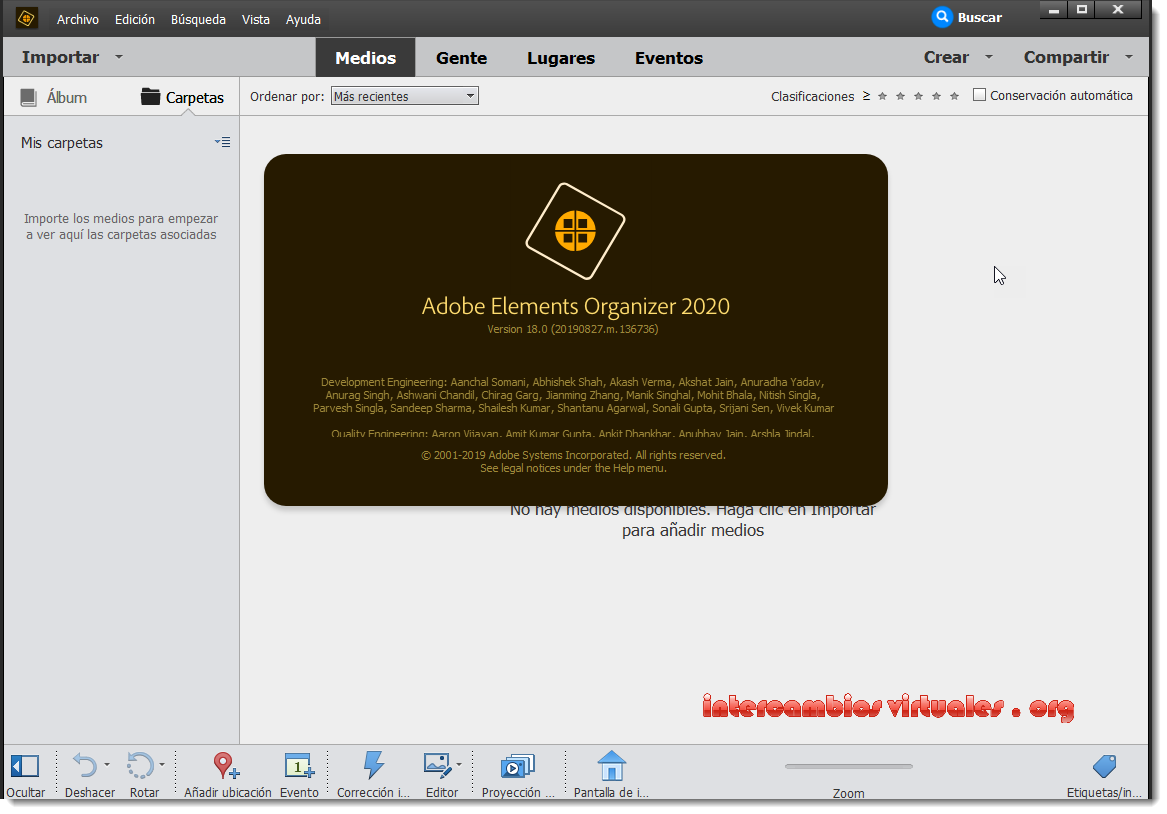This screenshot has width=1167, height=814.
Task: Undo with the Deshacer icon
Action: tap(84, 765)
